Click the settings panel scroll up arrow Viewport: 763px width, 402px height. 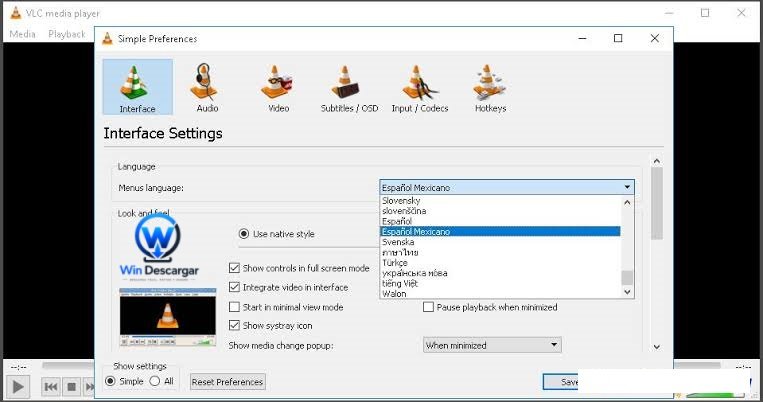(x=656, y=161)
